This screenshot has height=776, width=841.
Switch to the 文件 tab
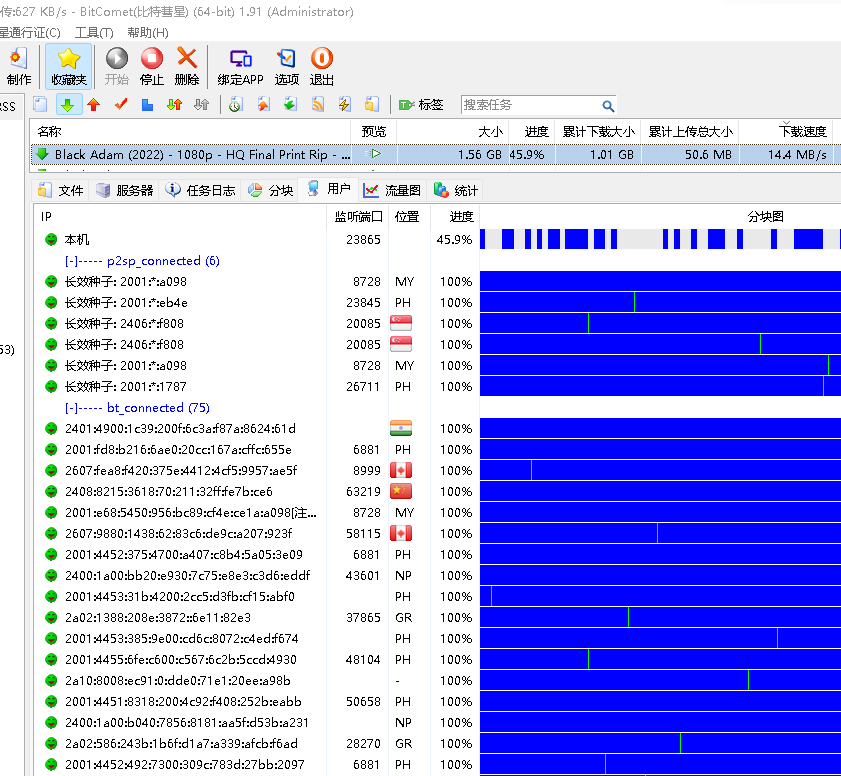(x=61, y=190)
